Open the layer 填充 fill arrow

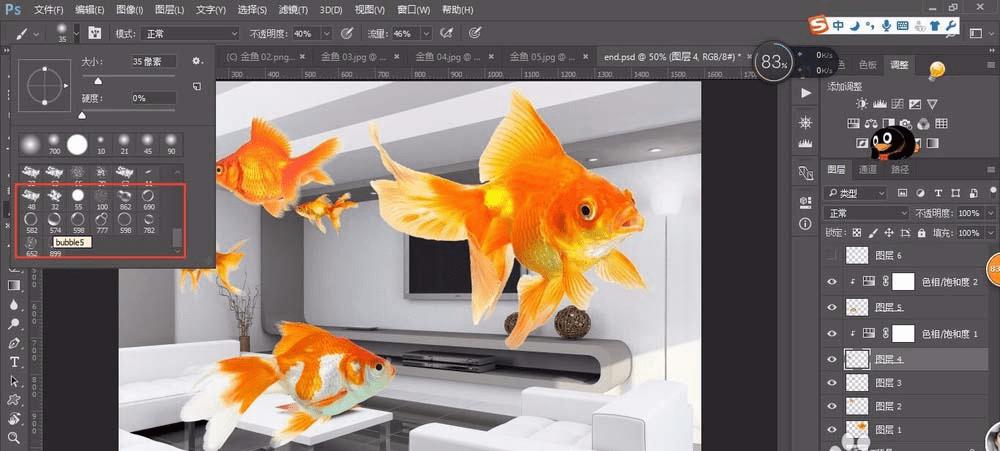(x=991, y=233)
